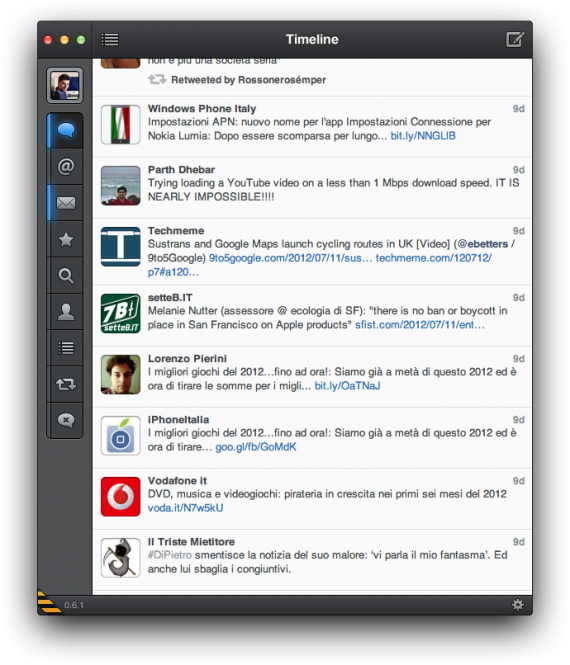The width and height of the screenshot is (570, 665).
Task: Click the #DiPietro hashtag
Action: [170, 555]
